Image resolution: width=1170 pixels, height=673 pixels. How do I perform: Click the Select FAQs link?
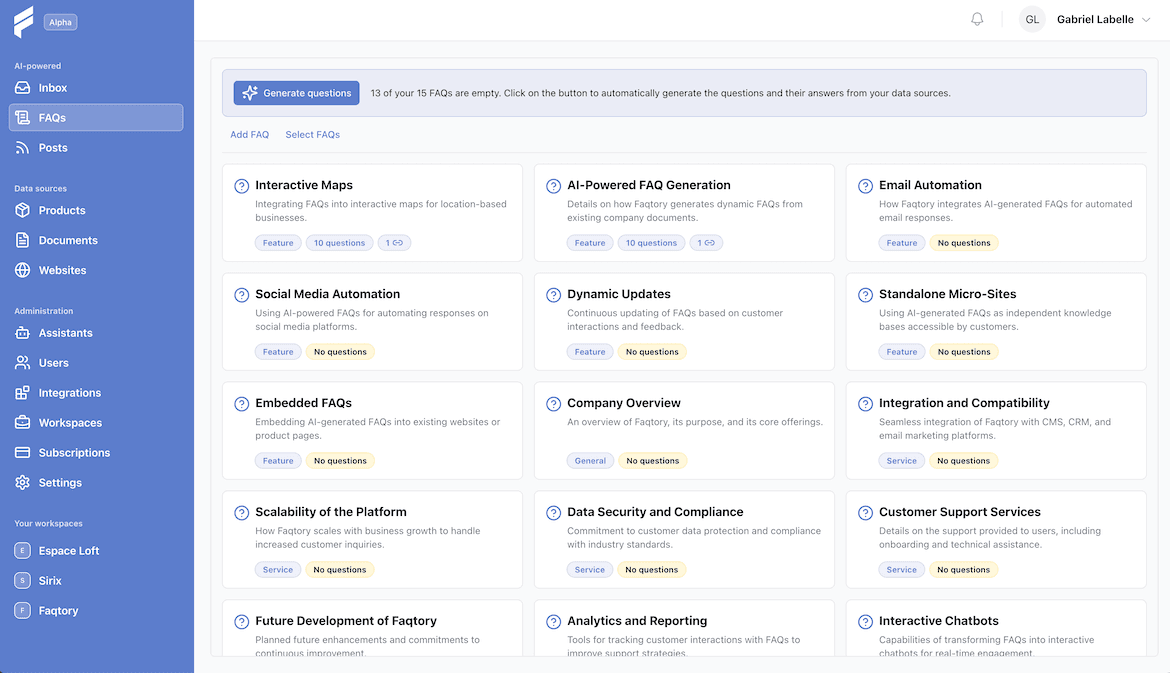pos(313,134)
